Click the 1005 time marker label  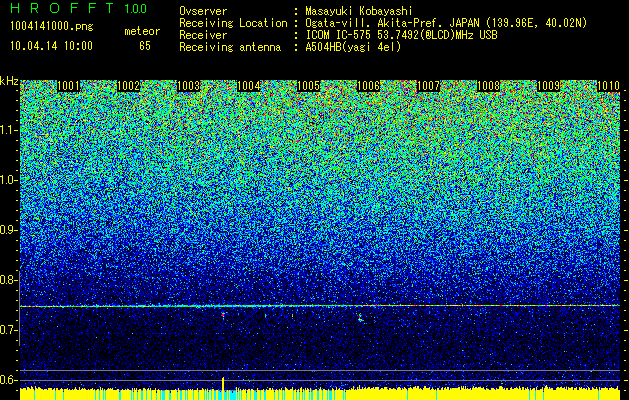coord(308,86)
